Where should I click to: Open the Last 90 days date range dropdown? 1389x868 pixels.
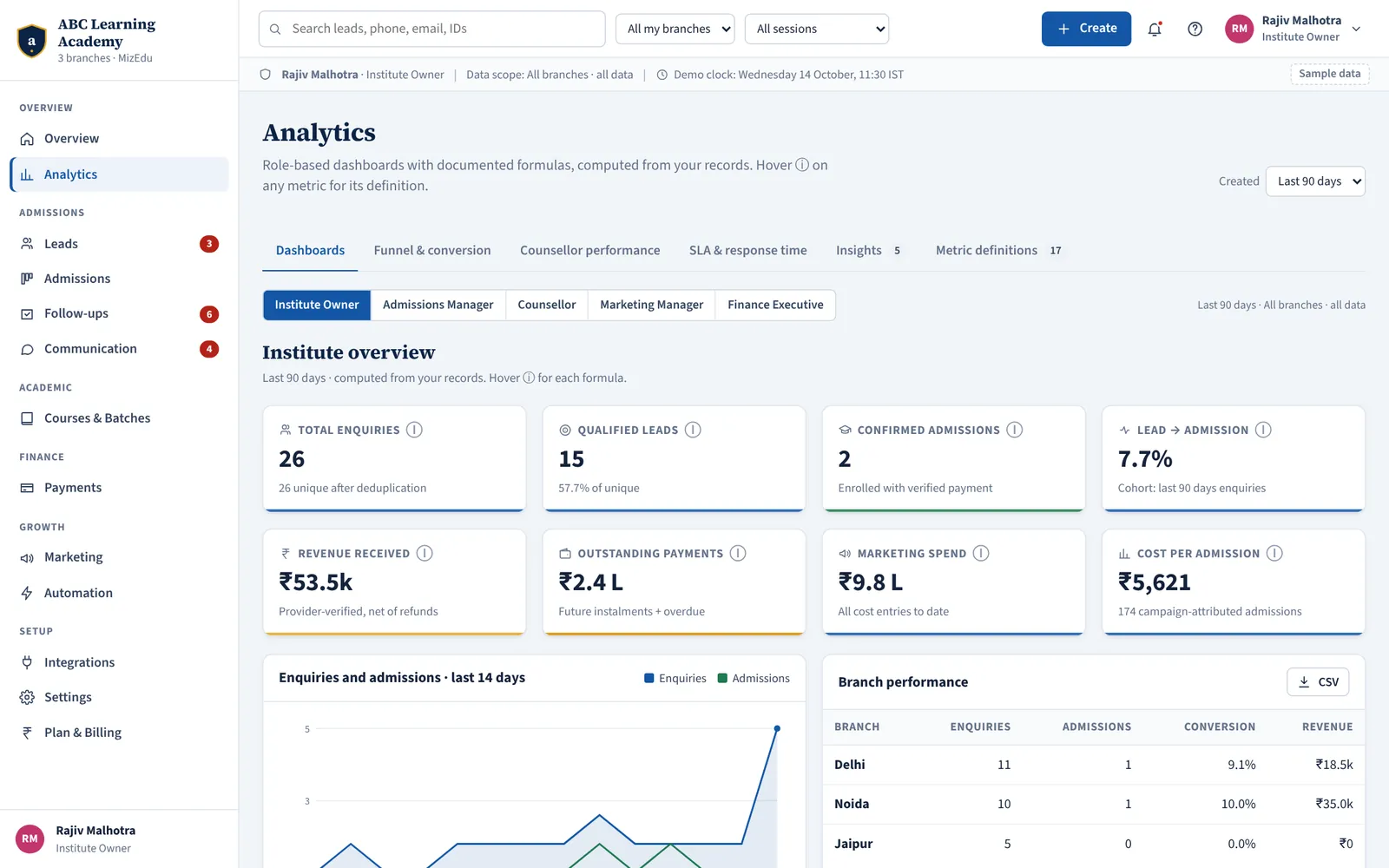[x=1315, y=181]
